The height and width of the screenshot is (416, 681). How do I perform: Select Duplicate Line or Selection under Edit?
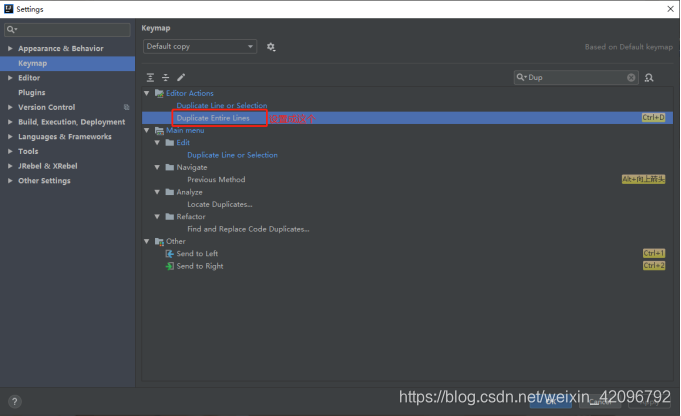[232, 155]
